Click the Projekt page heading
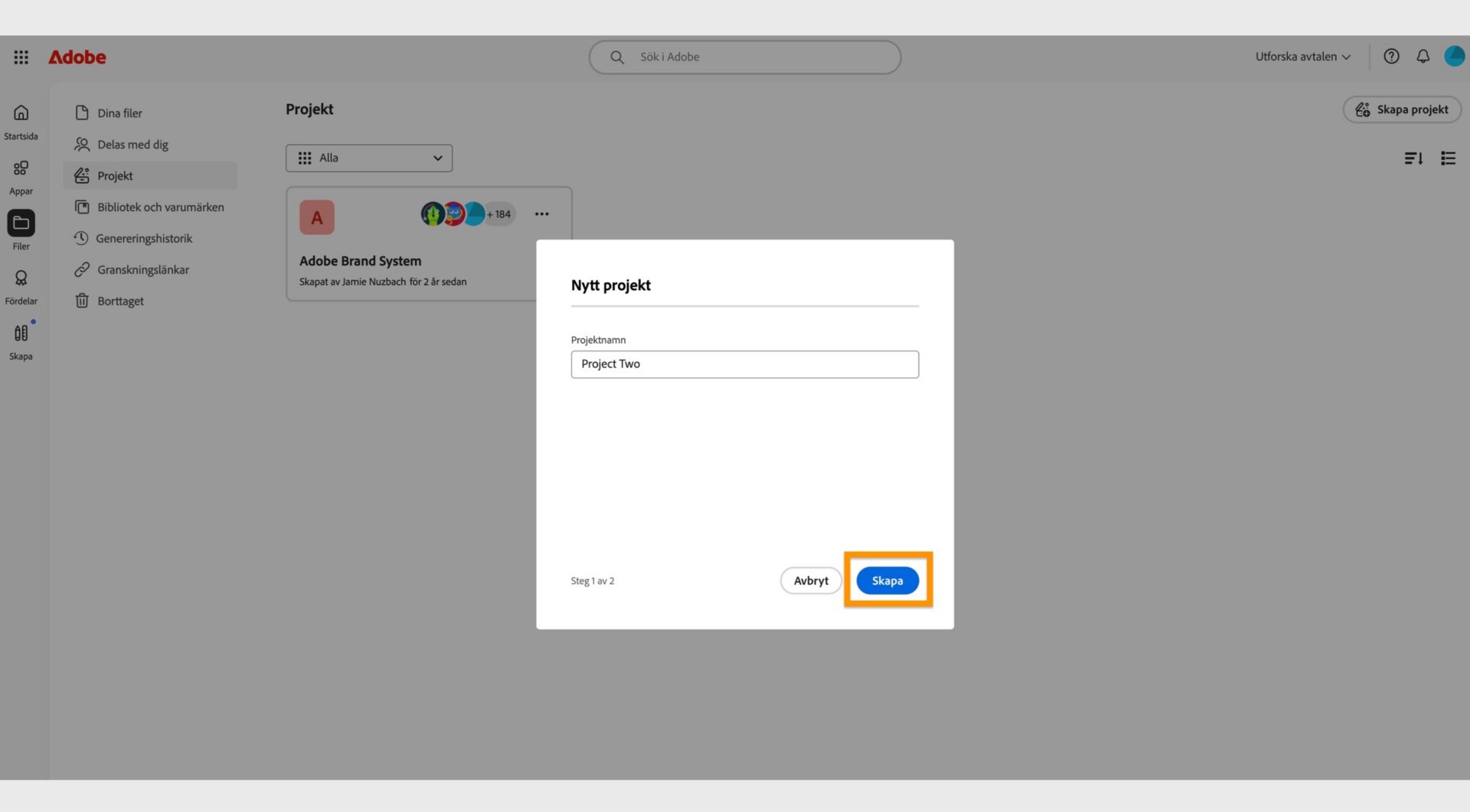Image resolution: width=1470 pixels, height=812 pixels. tap(309, 109)
